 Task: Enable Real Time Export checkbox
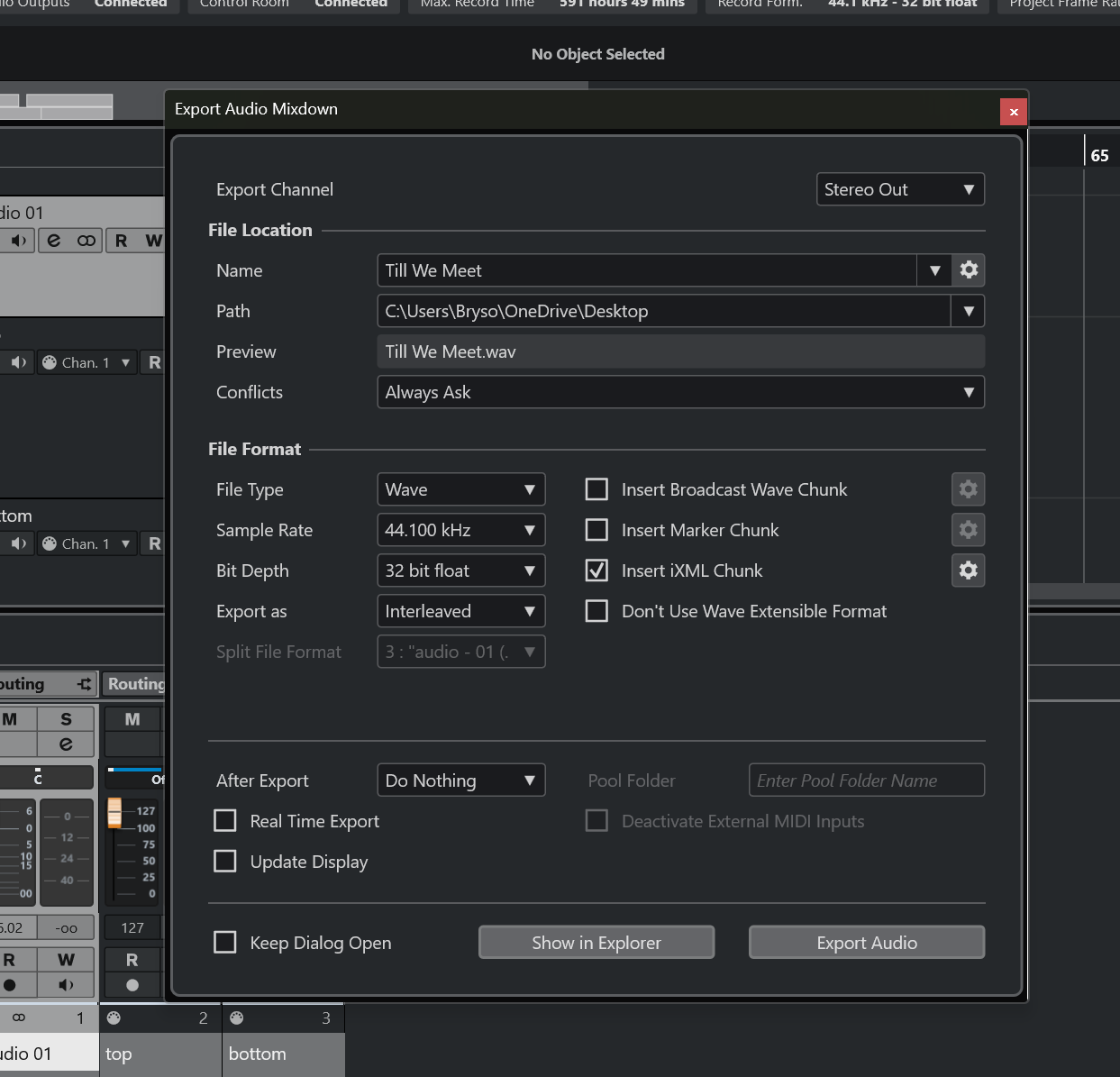[x=225, y=821]
